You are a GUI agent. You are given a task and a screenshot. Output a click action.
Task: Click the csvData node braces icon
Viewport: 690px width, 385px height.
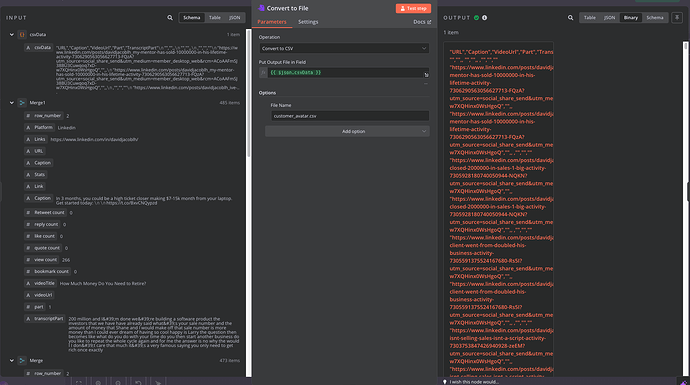point(22,34)
